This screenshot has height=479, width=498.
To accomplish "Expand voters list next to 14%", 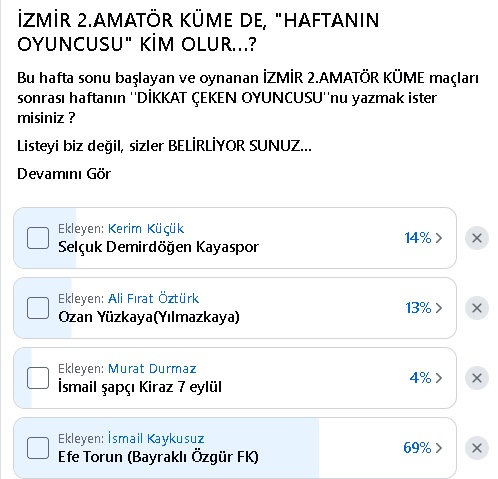I will click(x=439, y=238).
